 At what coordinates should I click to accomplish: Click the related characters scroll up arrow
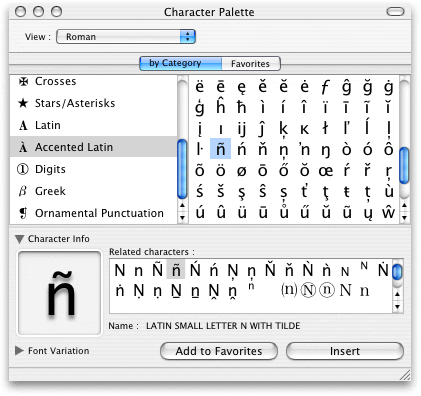click(x=397, y=294)
